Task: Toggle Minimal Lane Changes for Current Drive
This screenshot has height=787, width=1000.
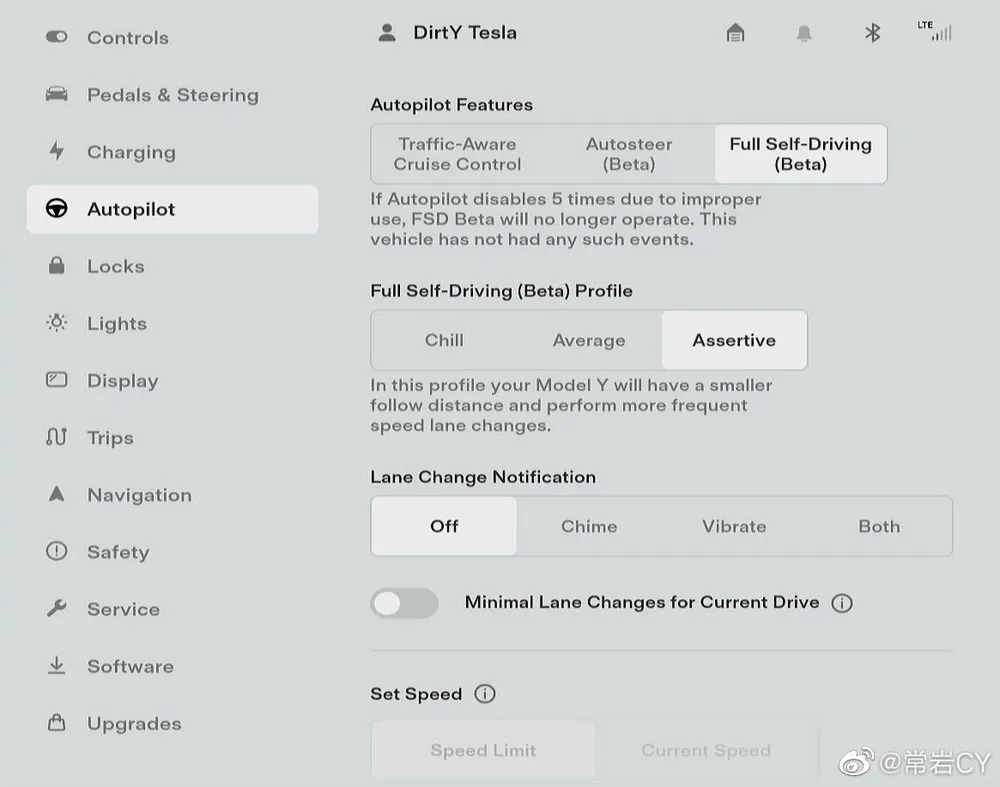Action: (404, 603)
